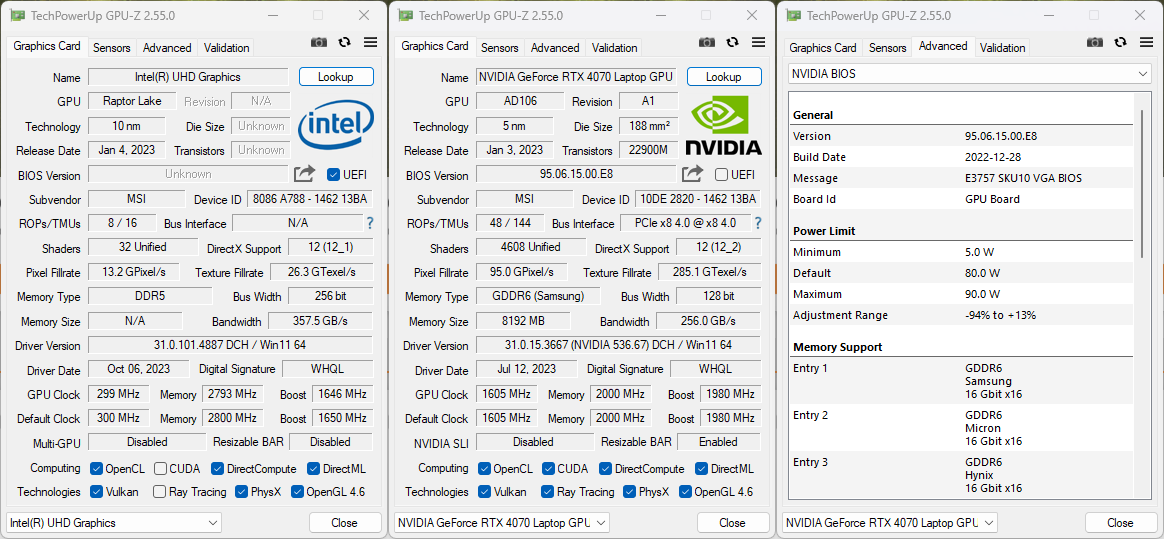1164x539 pixels.
Task: Bus Interface question mark in RTX 4070 window
Action: [758, 223]
